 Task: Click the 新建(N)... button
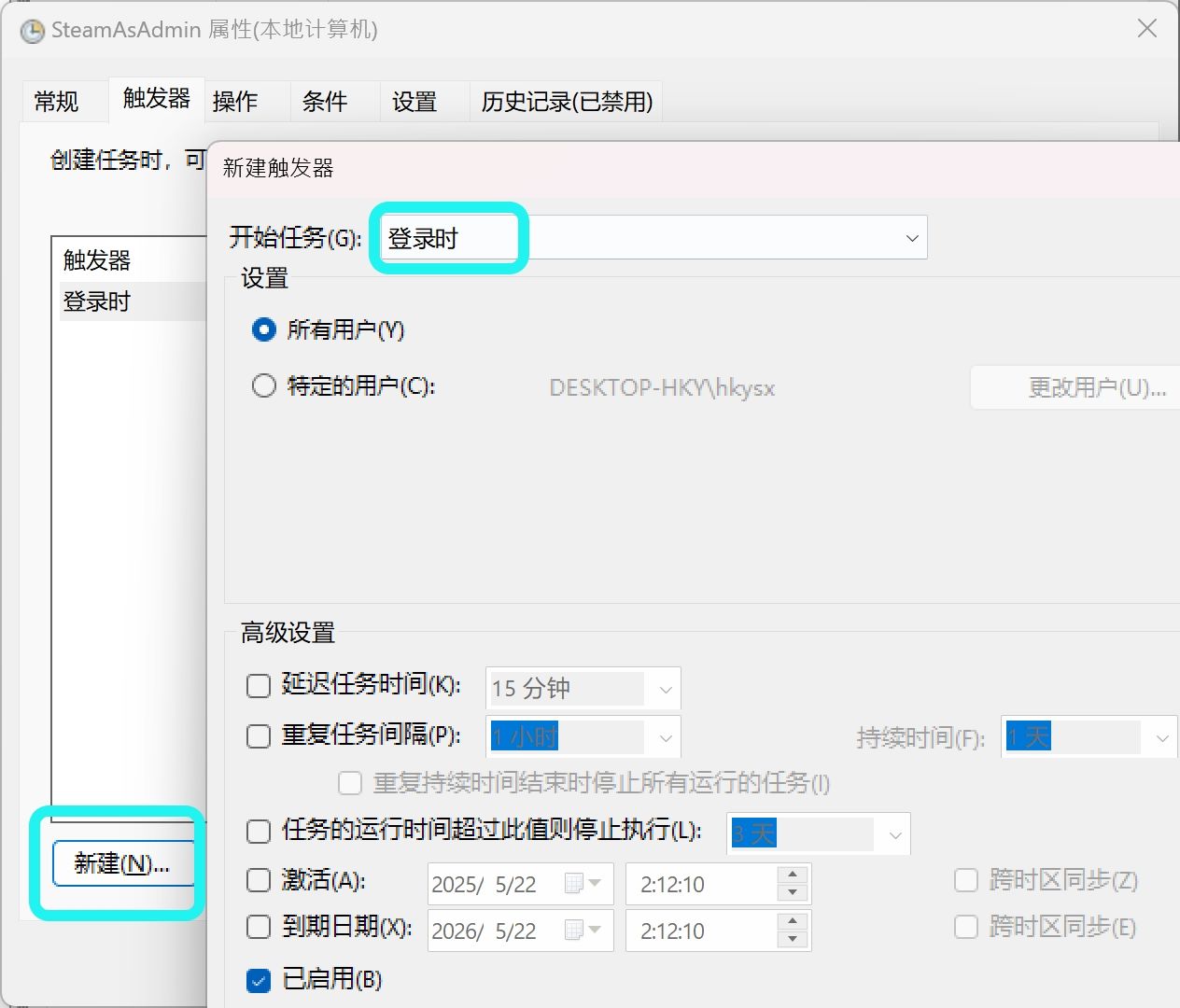click(122, 863)
